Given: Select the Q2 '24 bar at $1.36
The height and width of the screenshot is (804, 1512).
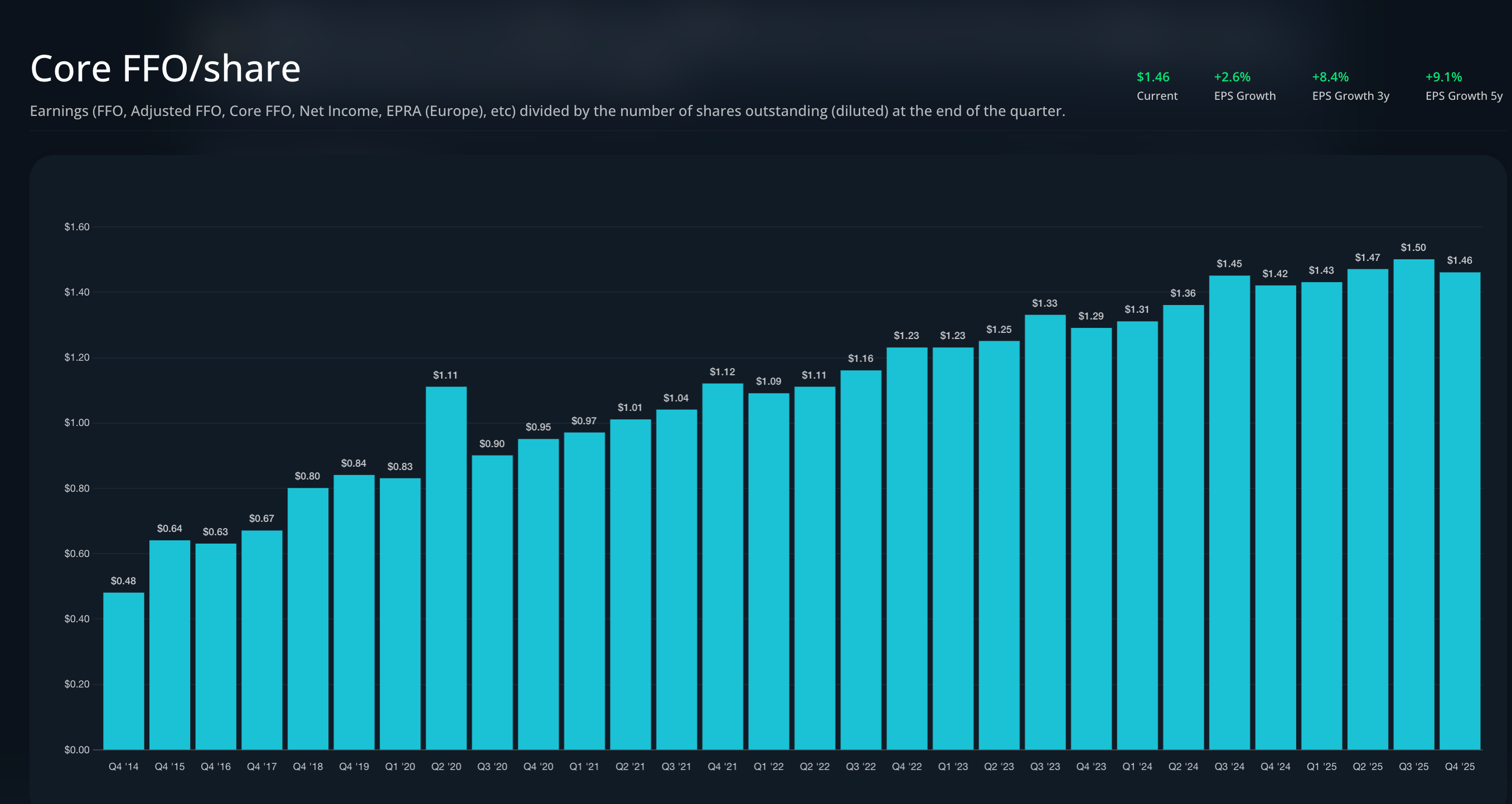Looking at the screenshot, I should pos(1183,527).
